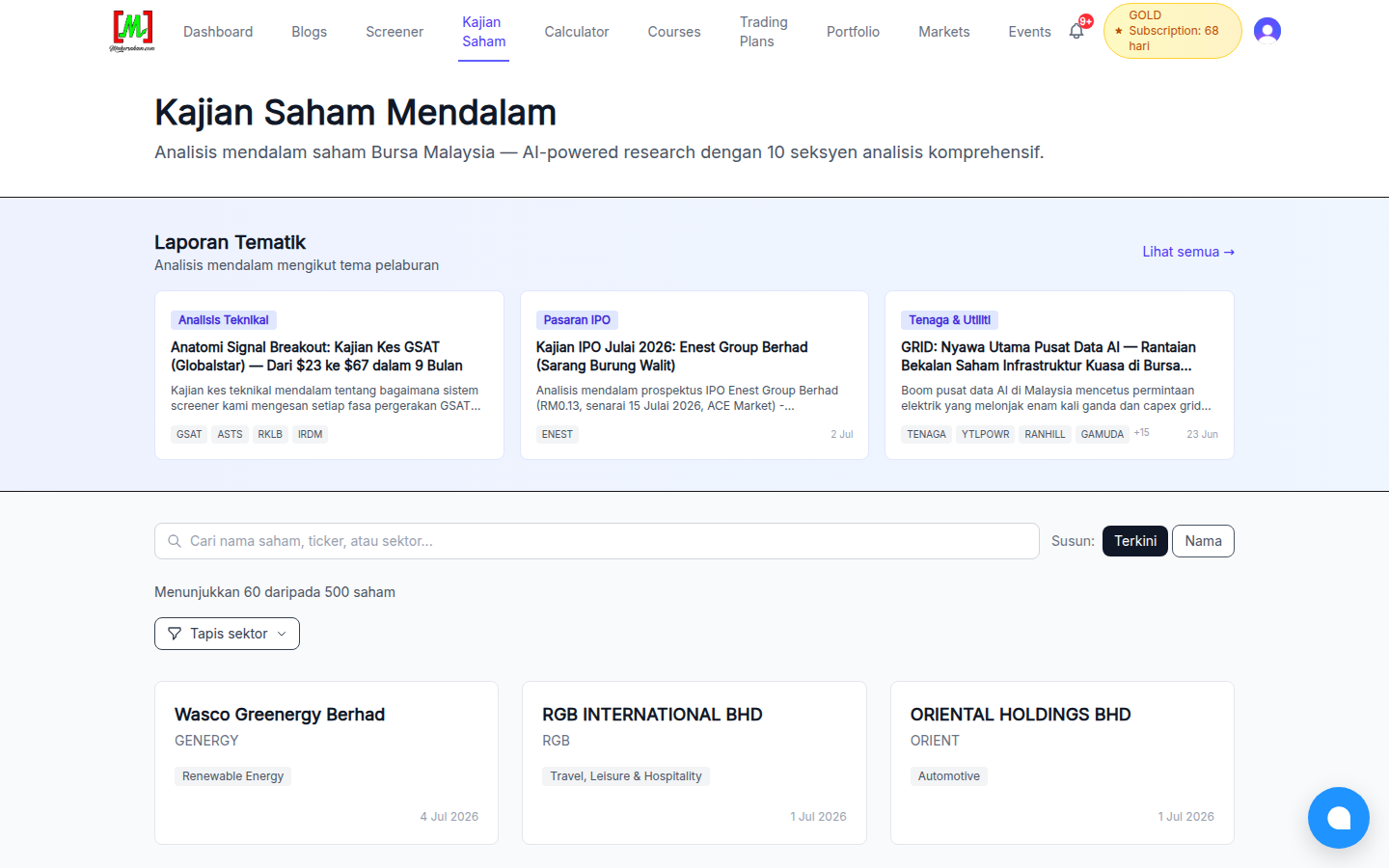Open the Screener nav item
Image resolution: width=1389 pixels, height=868 pixels.
[395, 32]
